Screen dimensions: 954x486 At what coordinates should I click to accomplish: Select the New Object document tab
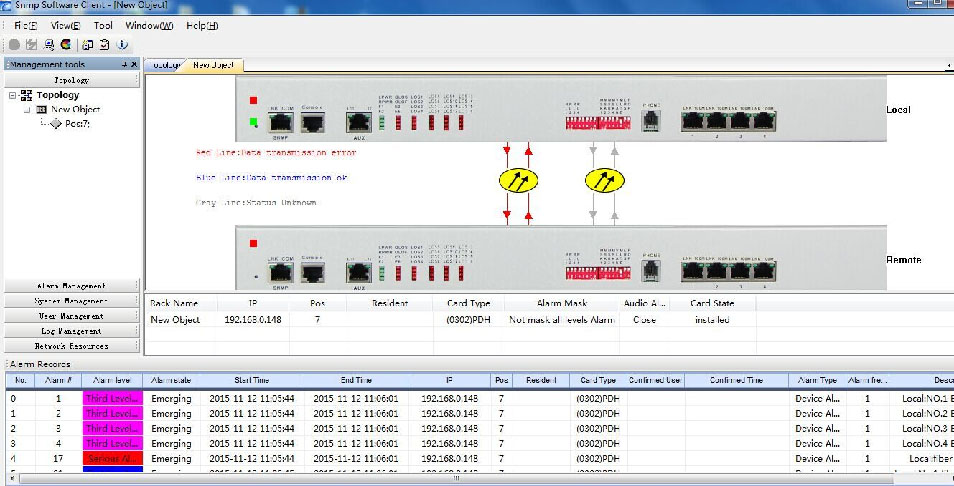point(214,65)
